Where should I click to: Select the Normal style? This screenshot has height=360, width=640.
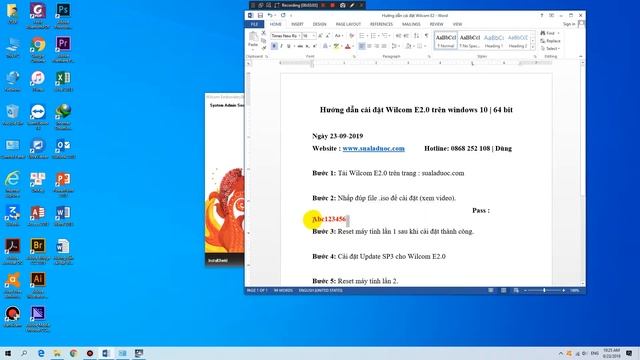coord(446,40)
